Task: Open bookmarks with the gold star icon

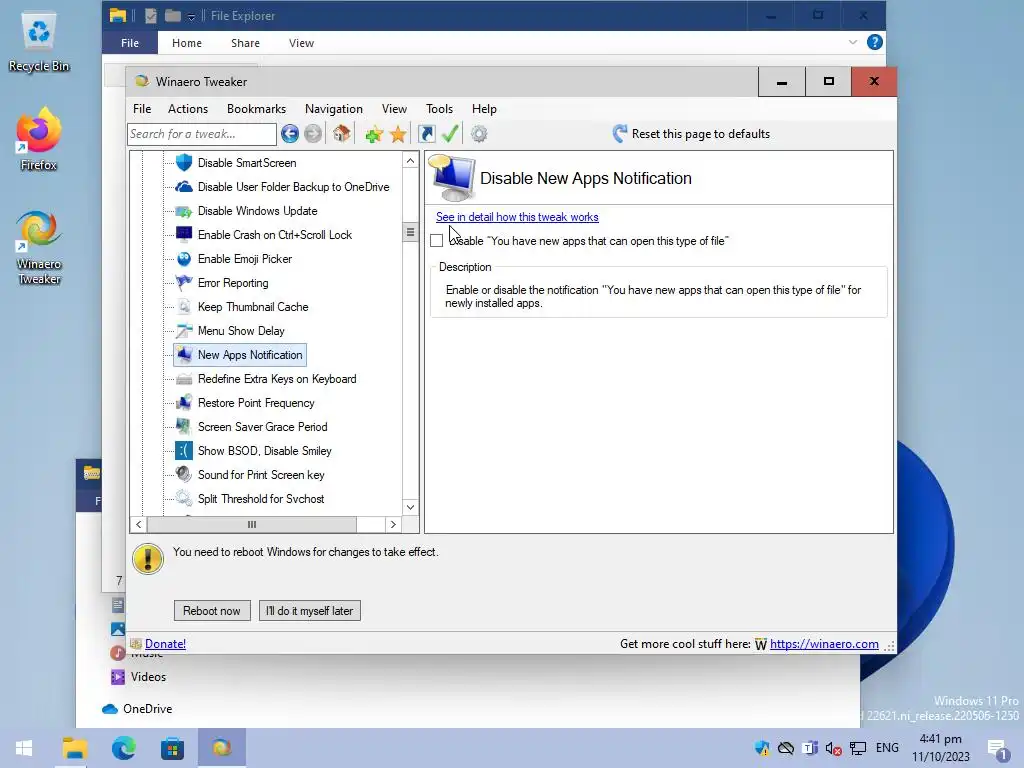Action: click(398, 134)
